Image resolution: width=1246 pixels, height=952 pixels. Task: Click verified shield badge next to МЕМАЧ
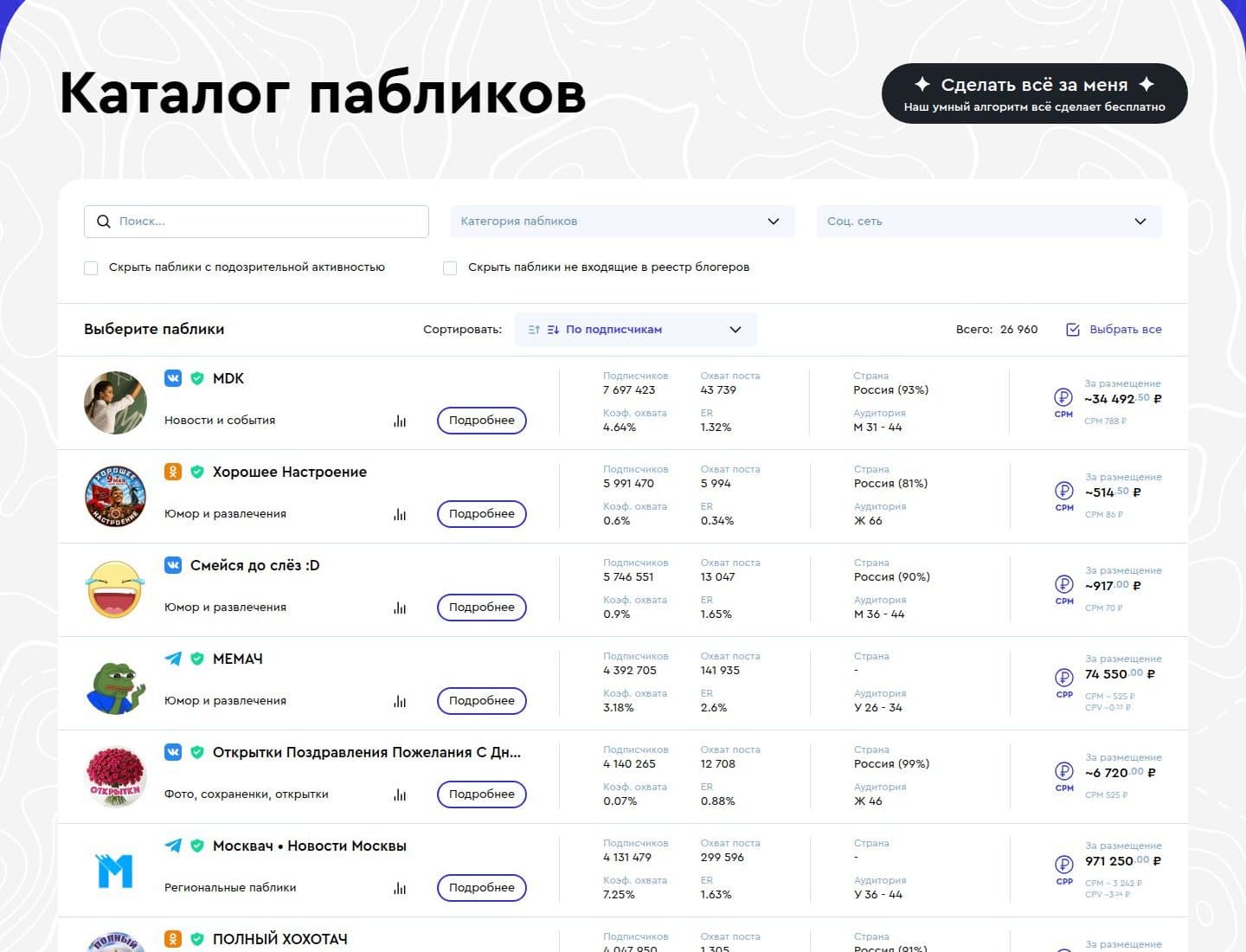[197, 659]
